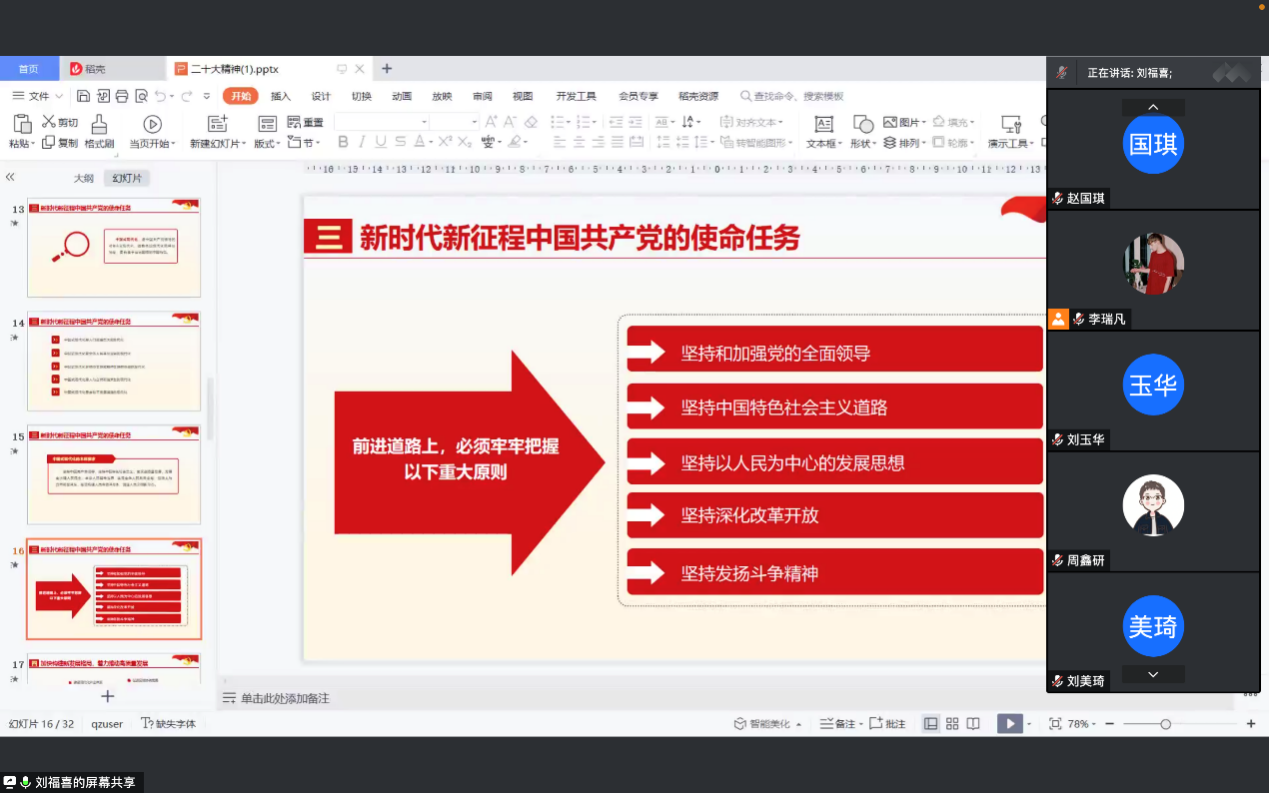
Task: Click the Undo arrow icon
Action: point(161,96)
